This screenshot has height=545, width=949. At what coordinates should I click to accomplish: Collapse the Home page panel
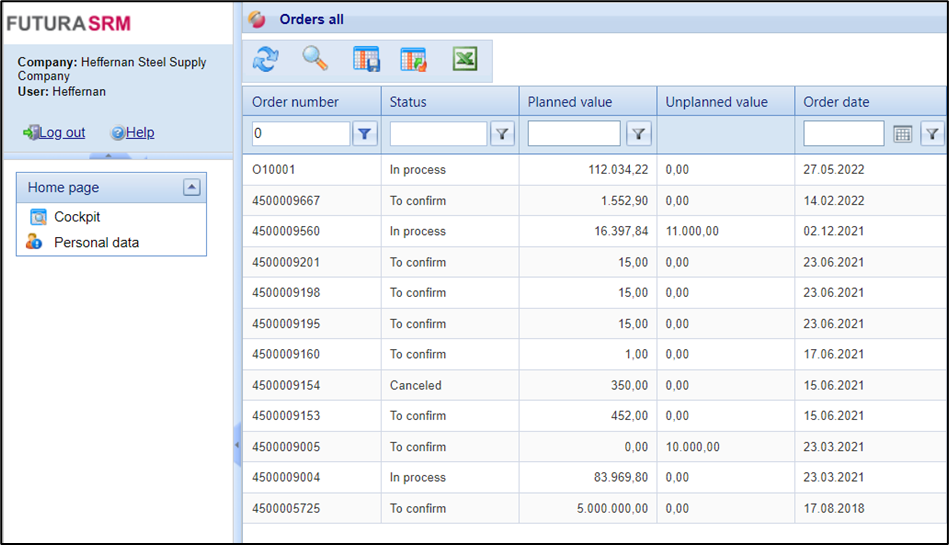point(192,187)
